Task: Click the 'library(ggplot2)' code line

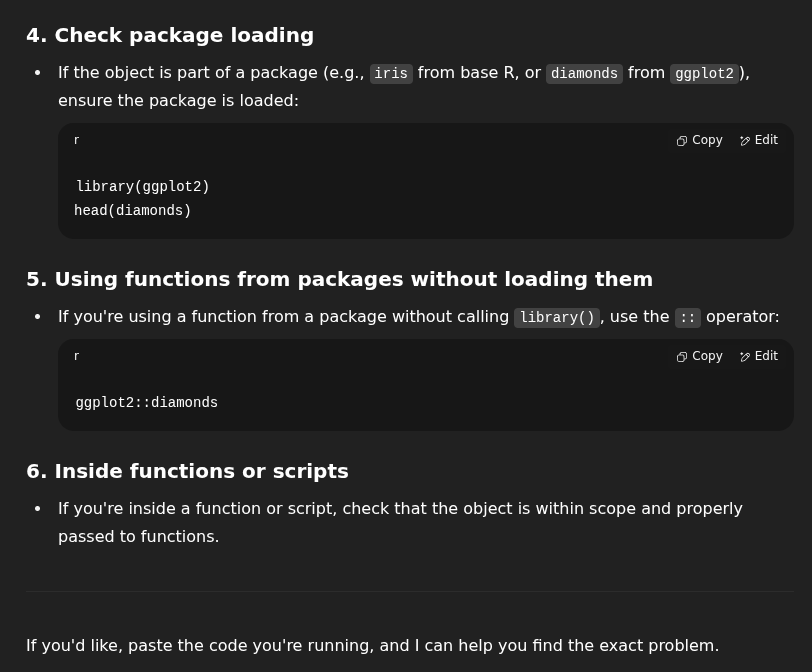Action: click(142, 187)
